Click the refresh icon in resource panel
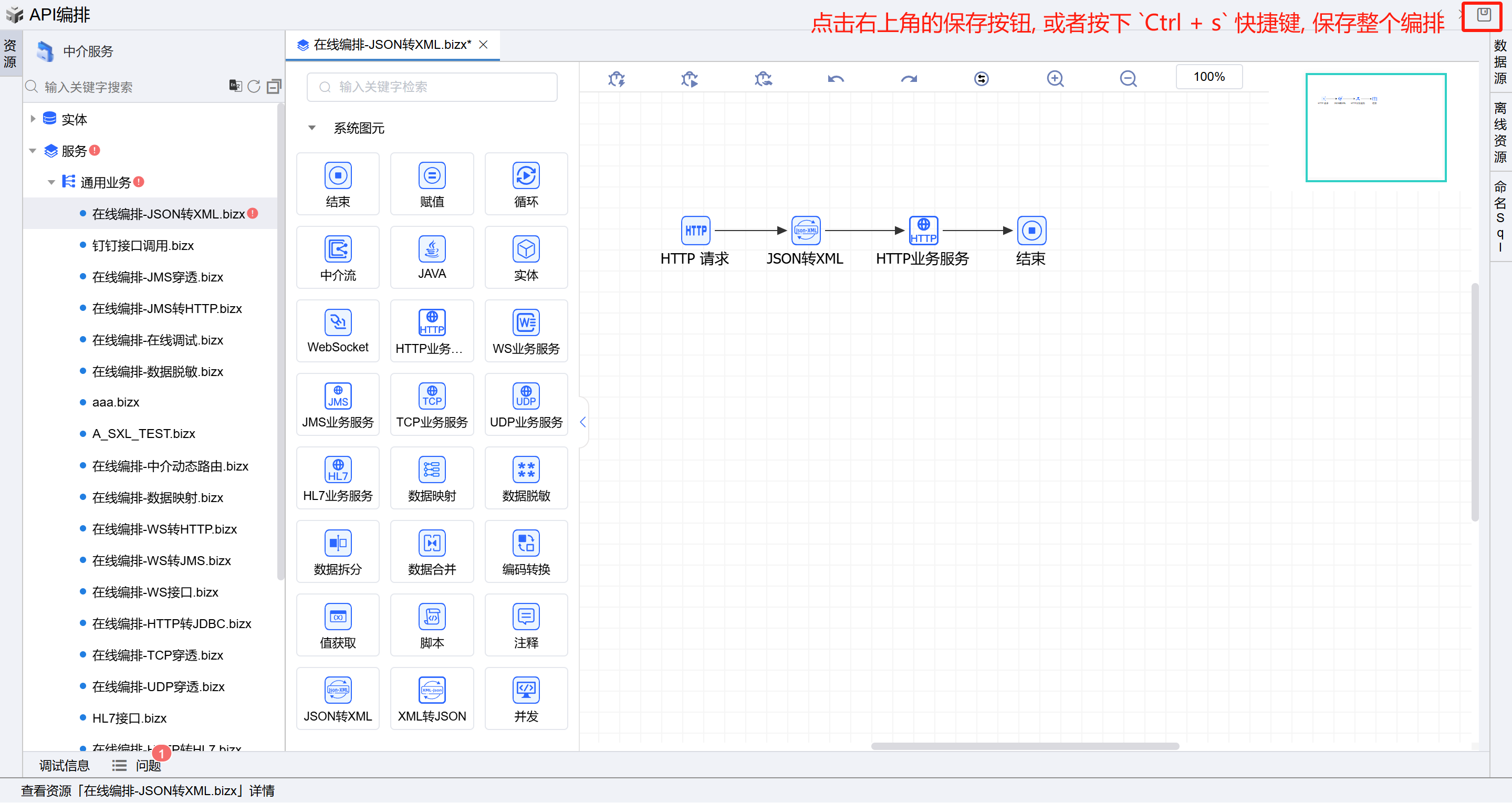This screenshot has height=803, width=1512. 254,87
